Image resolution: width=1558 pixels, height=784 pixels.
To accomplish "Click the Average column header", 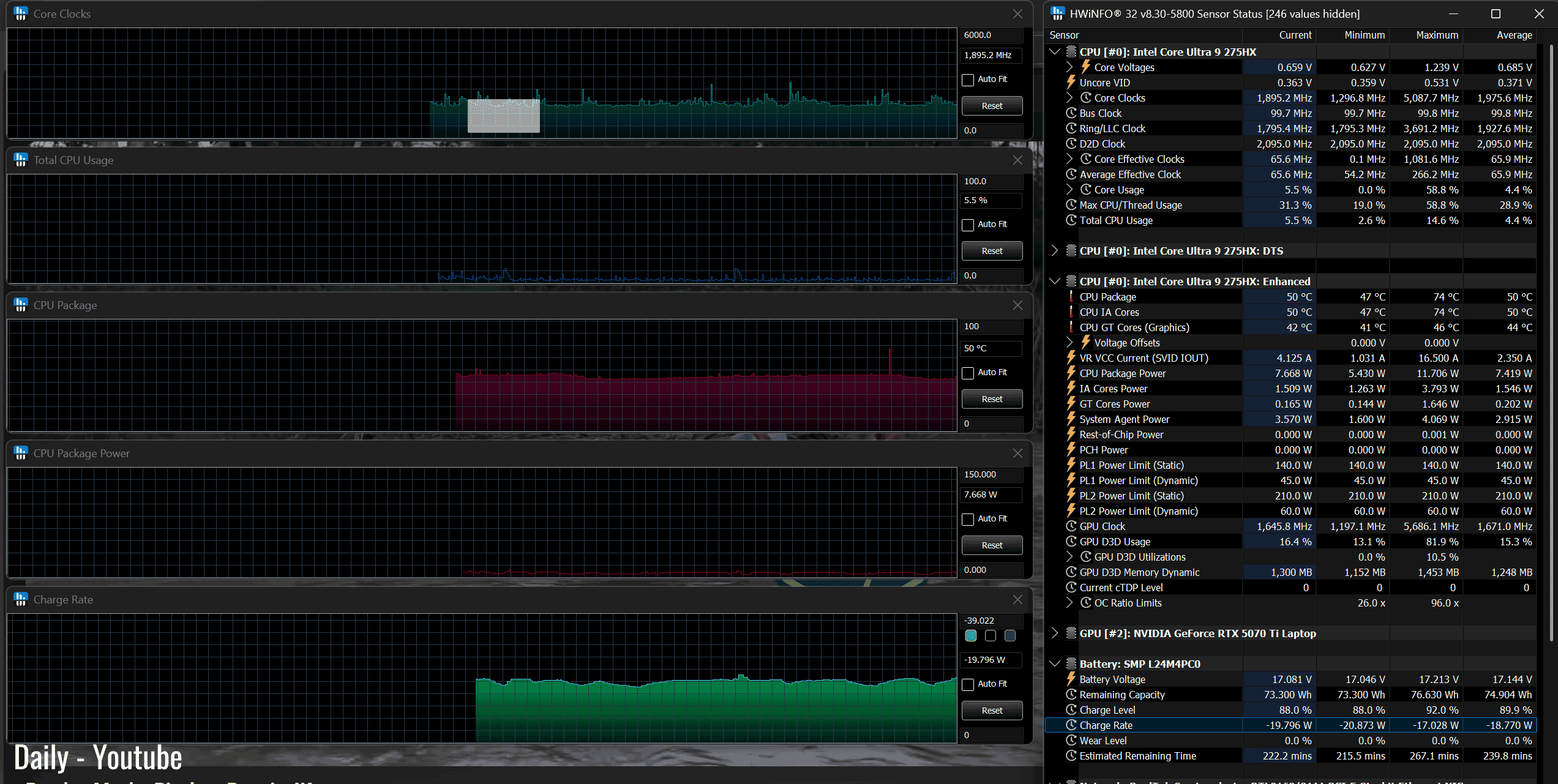I will tap(1514, 35).
